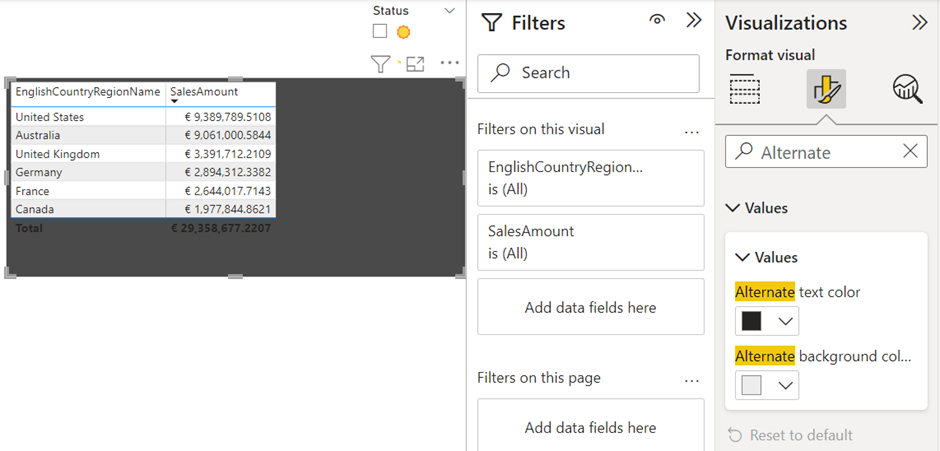The height and width of the screenshot is (451, 940).
Task: Click the Filters pane Search box
Action: pyautogui.click(x=588, y=73)
